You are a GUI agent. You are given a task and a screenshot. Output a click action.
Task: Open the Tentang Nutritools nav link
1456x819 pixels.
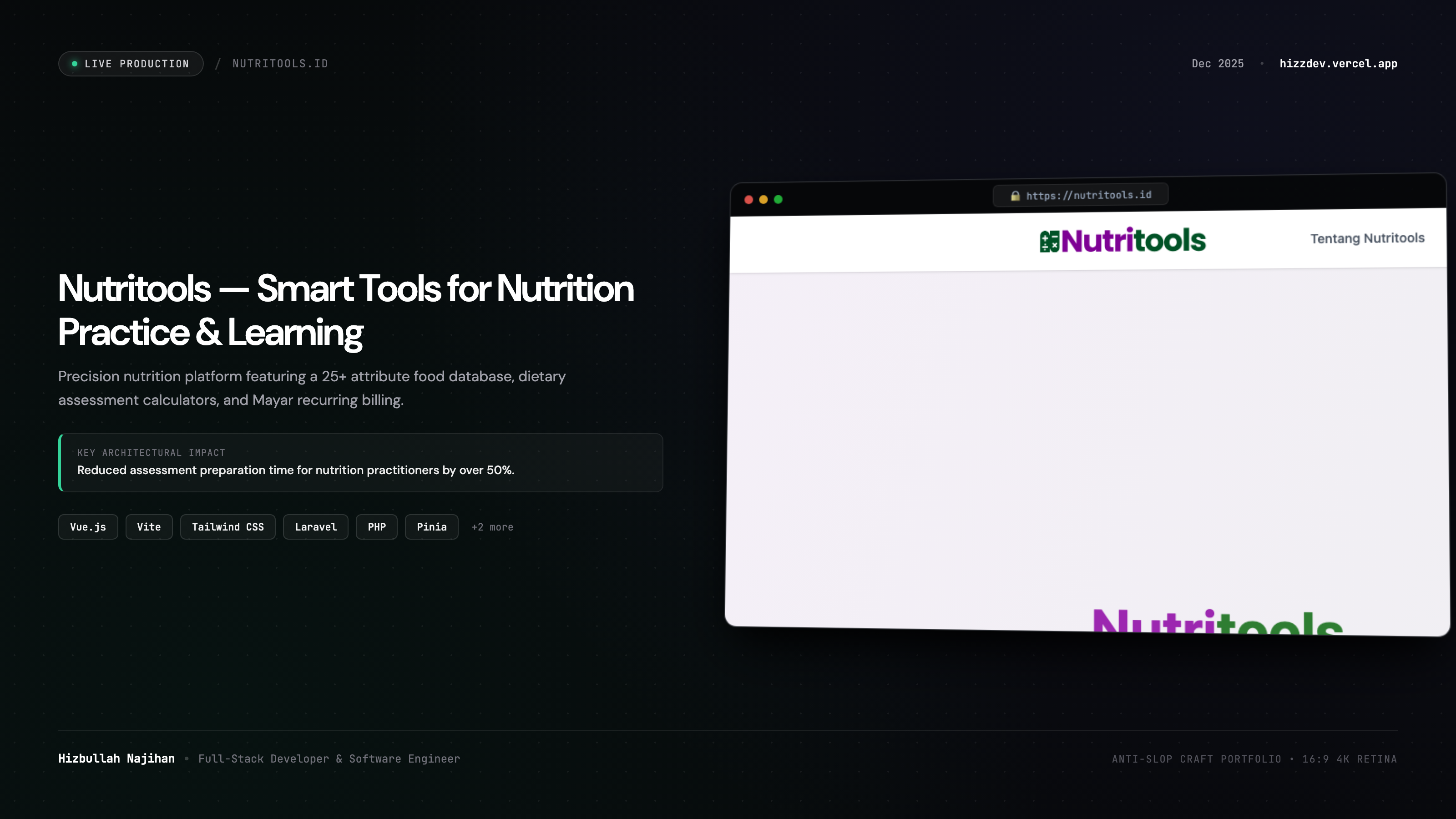[x=1367, y=238]
